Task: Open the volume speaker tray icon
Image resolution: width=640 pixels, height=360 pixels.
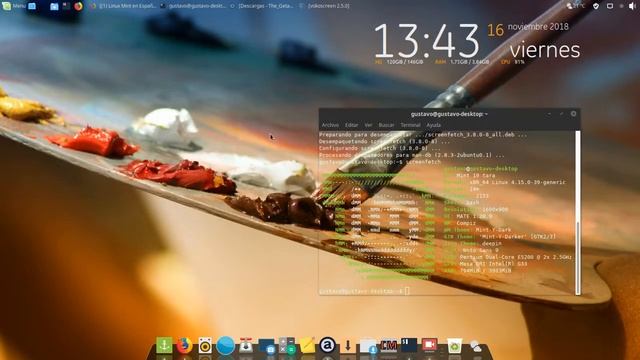Action: click(633, 6)
